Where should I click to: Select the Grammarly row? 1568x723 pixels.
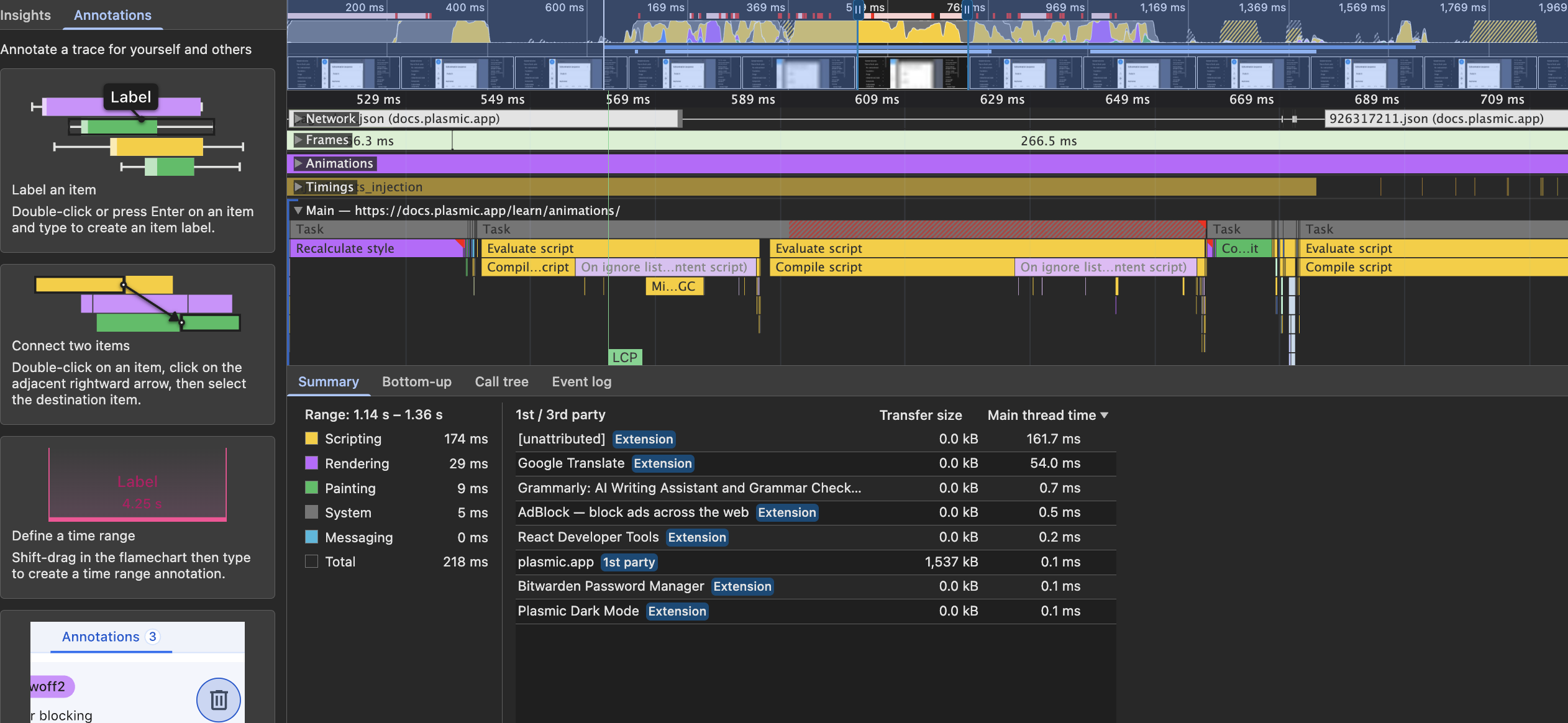click(x=815, y=488)
